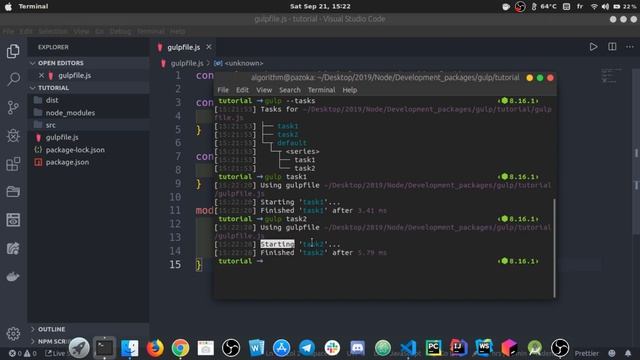Open the terminal window Terminal menu
Viewport: 640px width, 360px height.
point(321,90)
